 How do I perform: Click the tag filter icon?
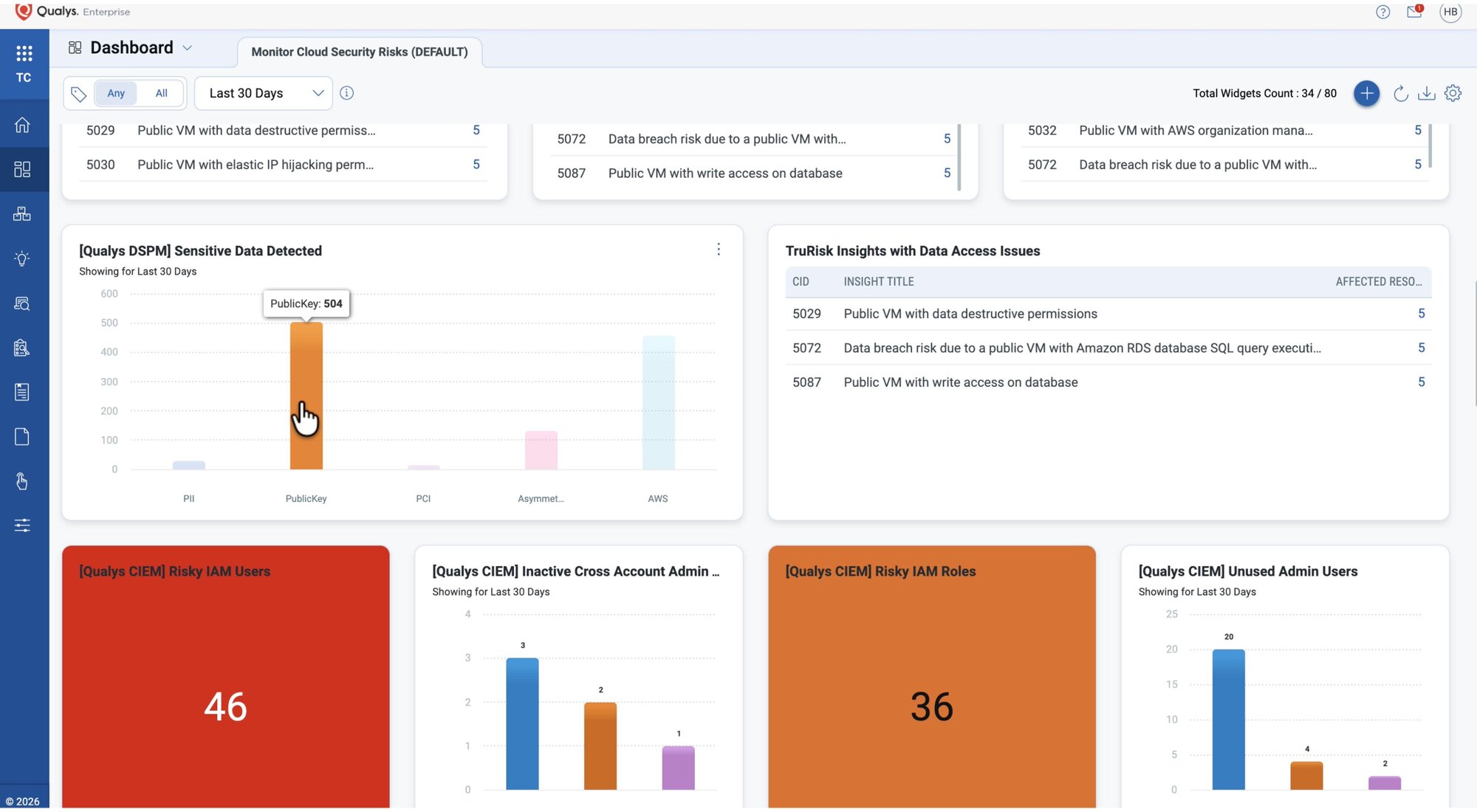click(x=78, y=94)
